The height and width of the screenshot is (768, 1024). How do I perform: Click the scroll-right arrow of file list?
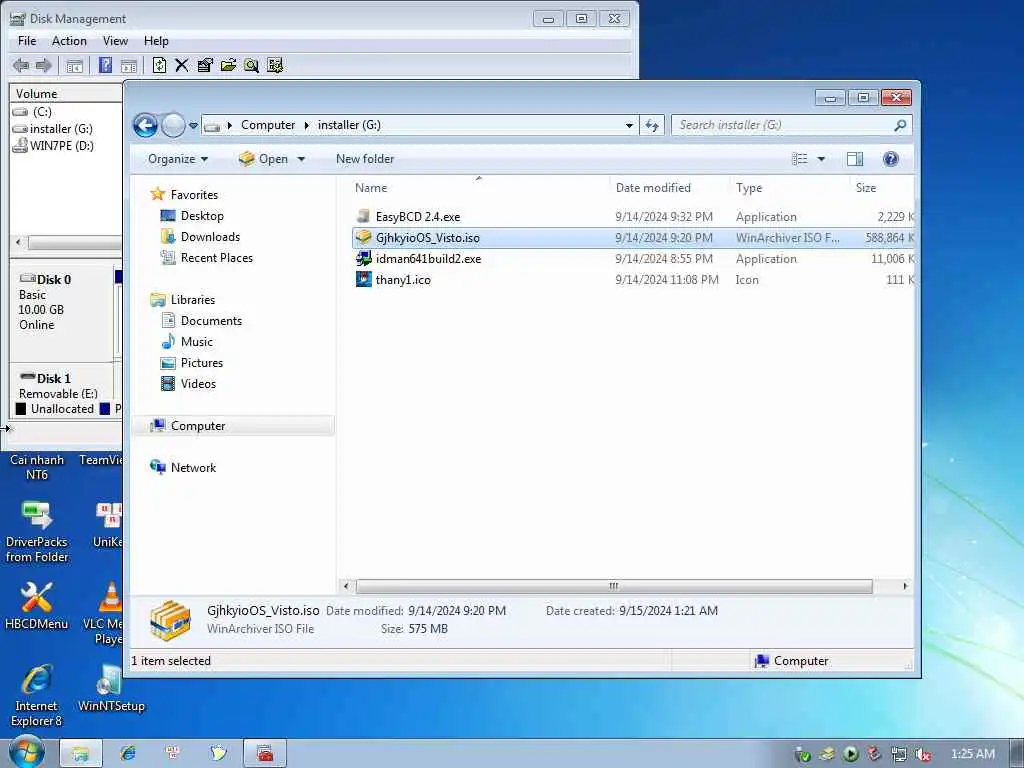pos(905,586)
